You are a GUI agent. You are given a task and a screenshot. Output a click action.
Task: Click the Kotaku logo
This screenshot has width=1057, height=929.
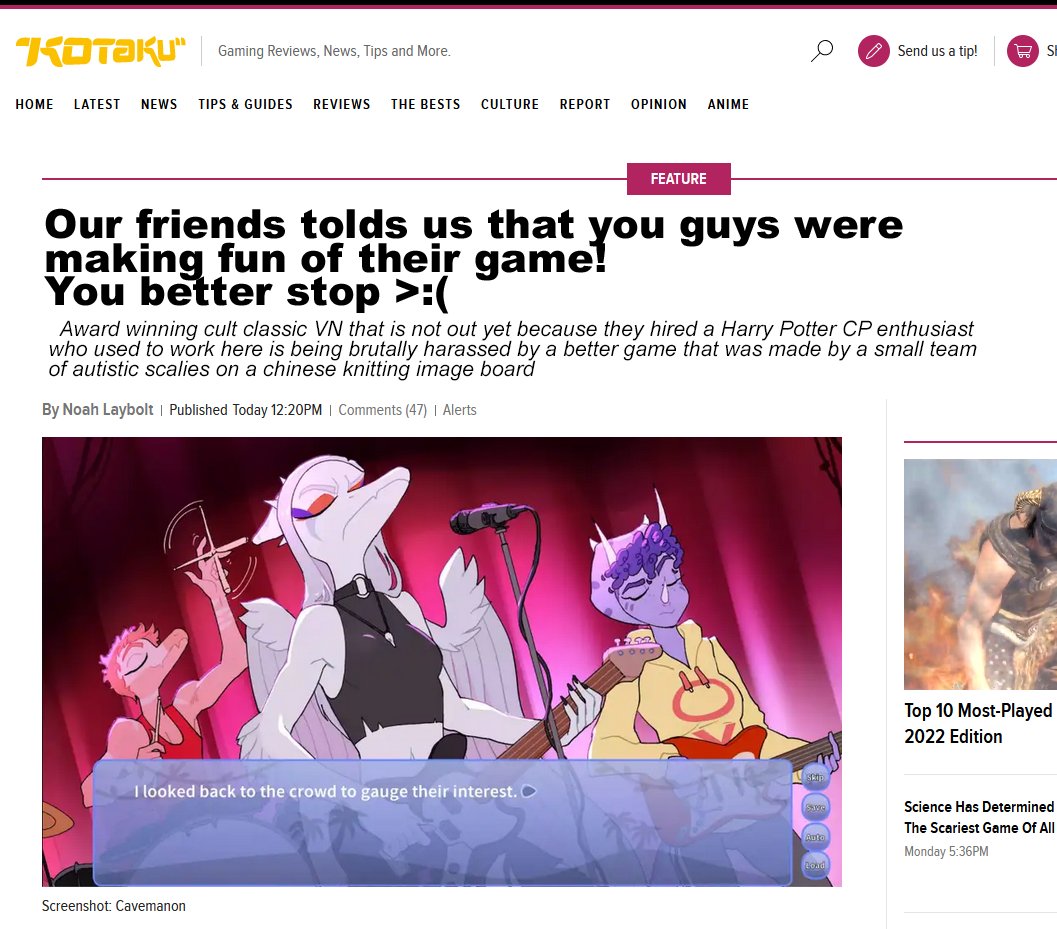pos(100,51)
